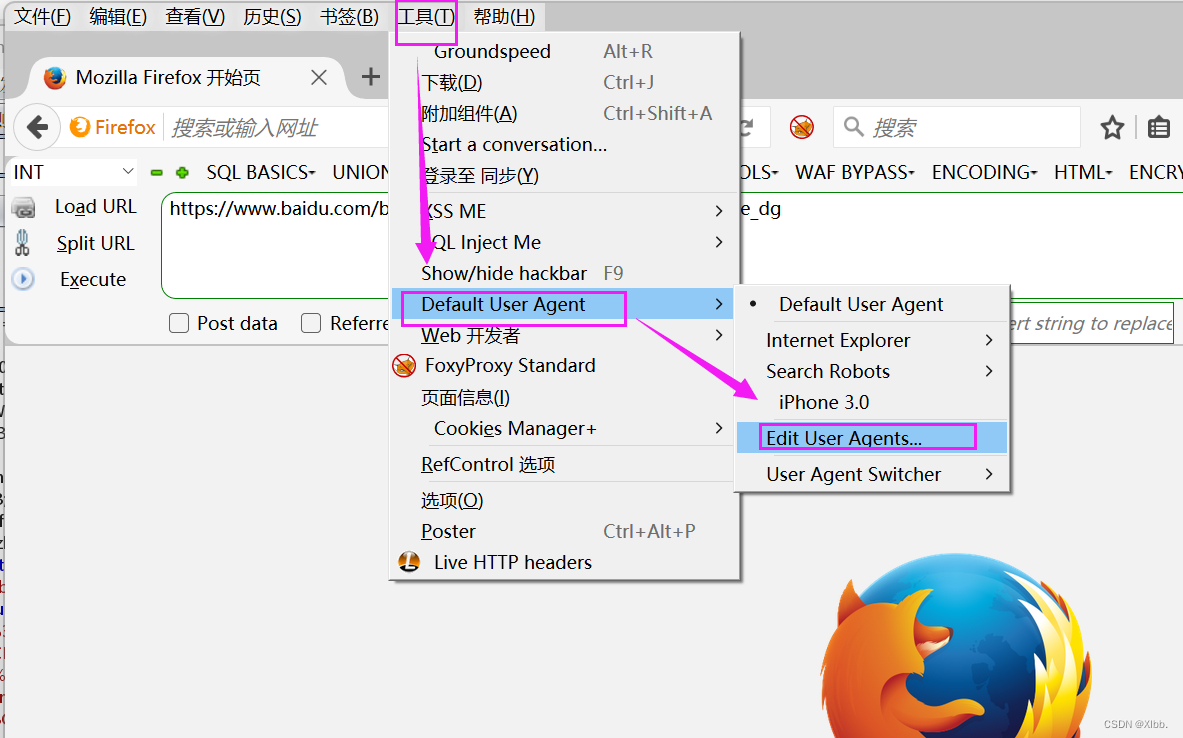Select Default User Agent in Tools menu
The height and width of the screenshot is (738, 1183).
click(564, 304)
